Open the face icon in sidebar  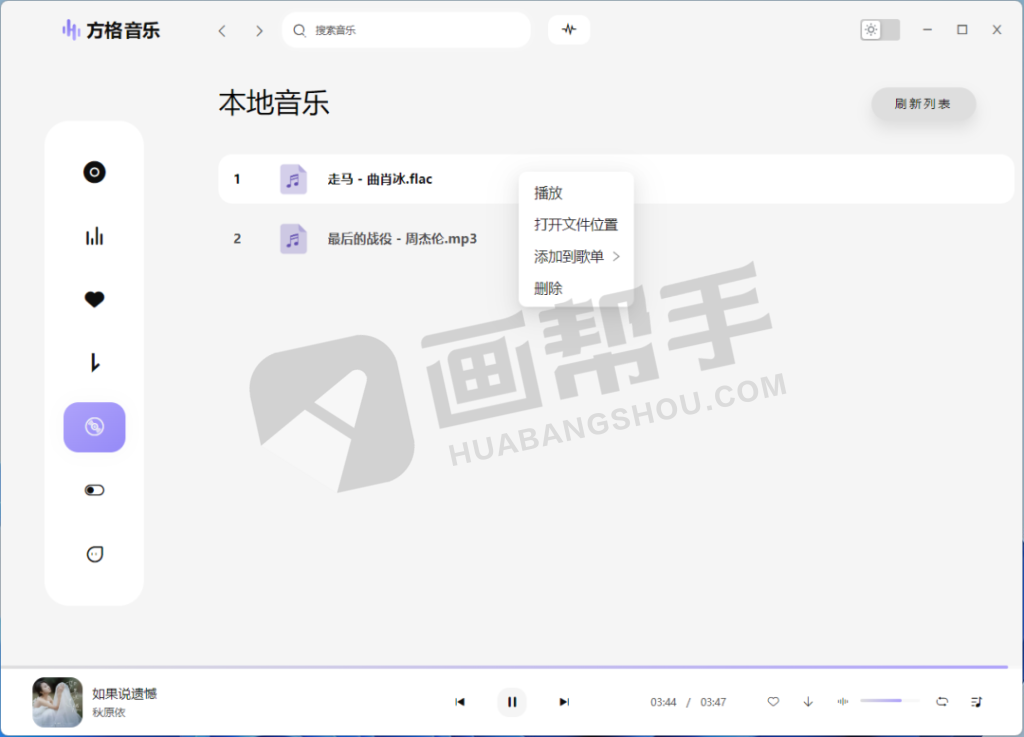(x=94, y=554)
